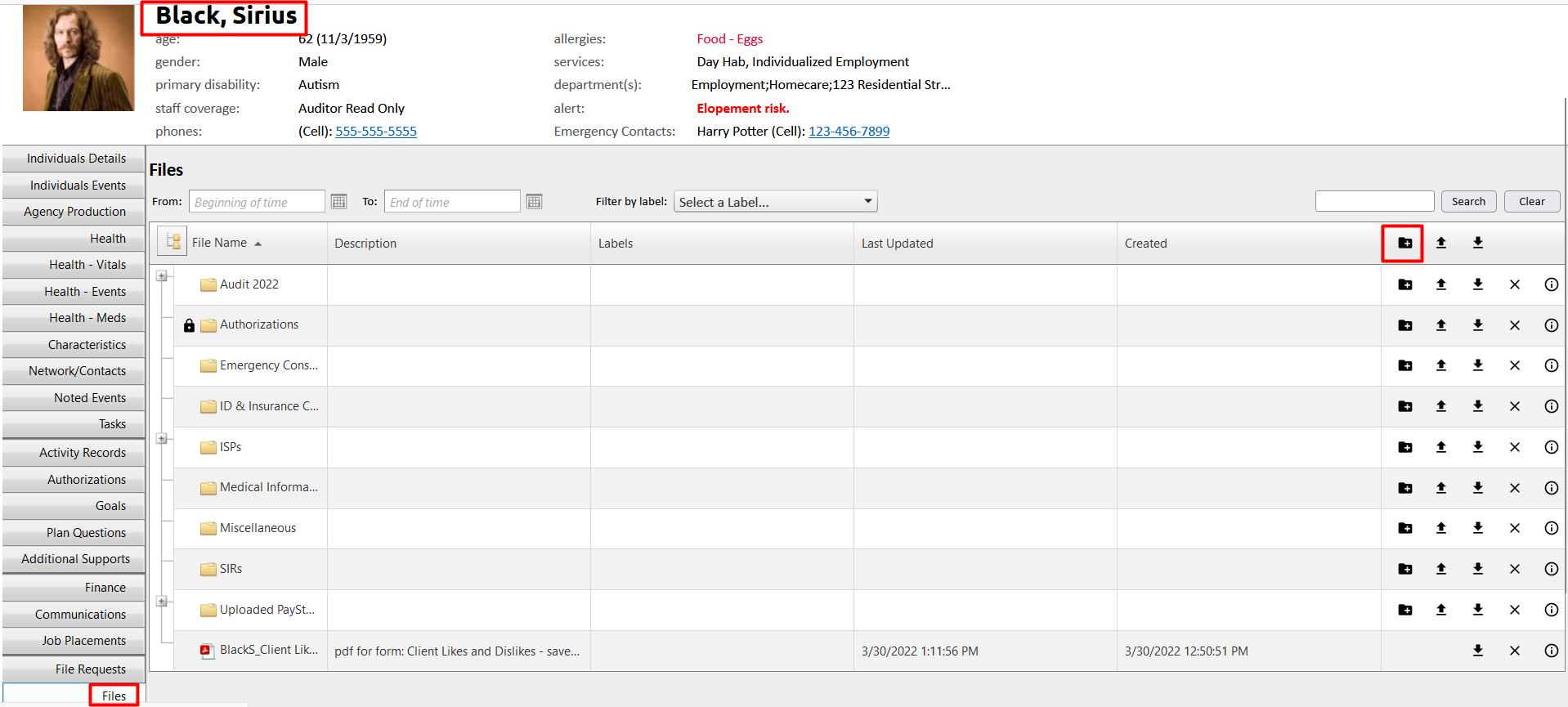Sort by the Created column header
The width and height of the screenshot is (1568, 707).
point(1145,243)
